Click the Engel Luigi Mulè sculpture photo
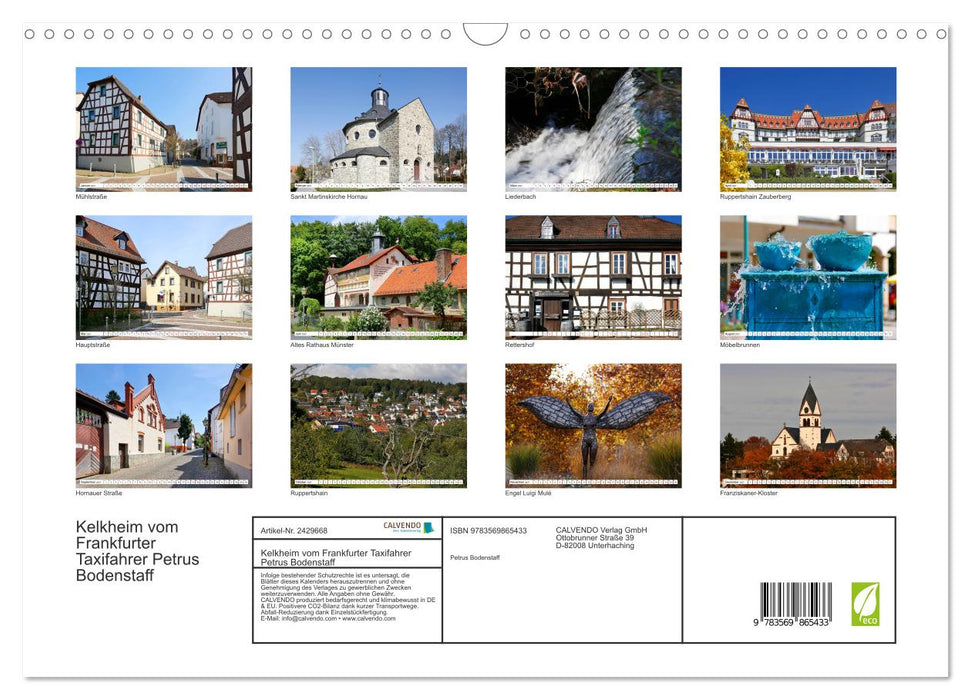Image resolution: width=971 pixels, height=700 pixels. click(593, 426)
